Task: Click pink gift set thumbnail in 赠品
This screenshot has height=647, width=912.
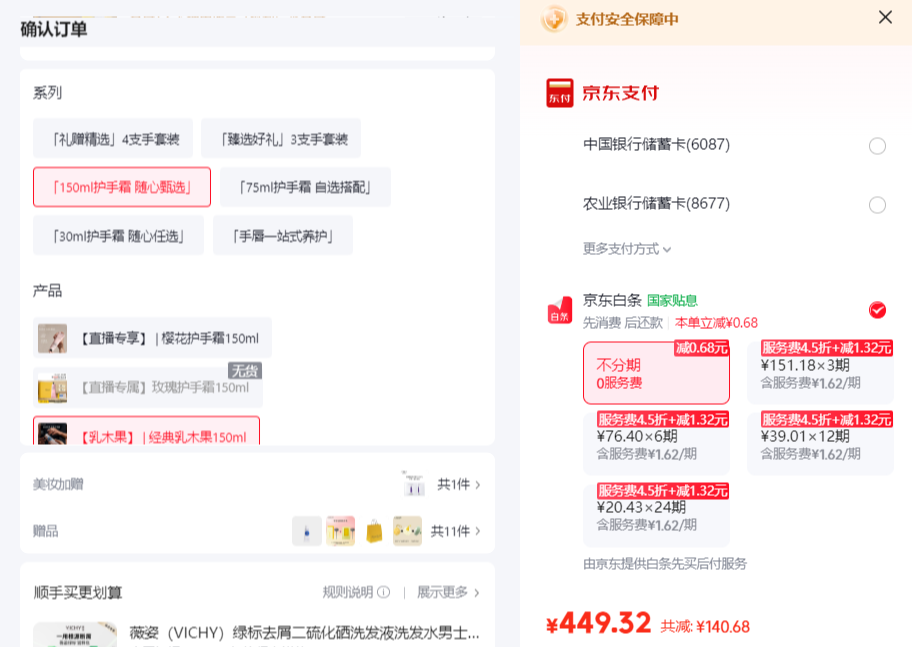Action: tap(340, 531)
